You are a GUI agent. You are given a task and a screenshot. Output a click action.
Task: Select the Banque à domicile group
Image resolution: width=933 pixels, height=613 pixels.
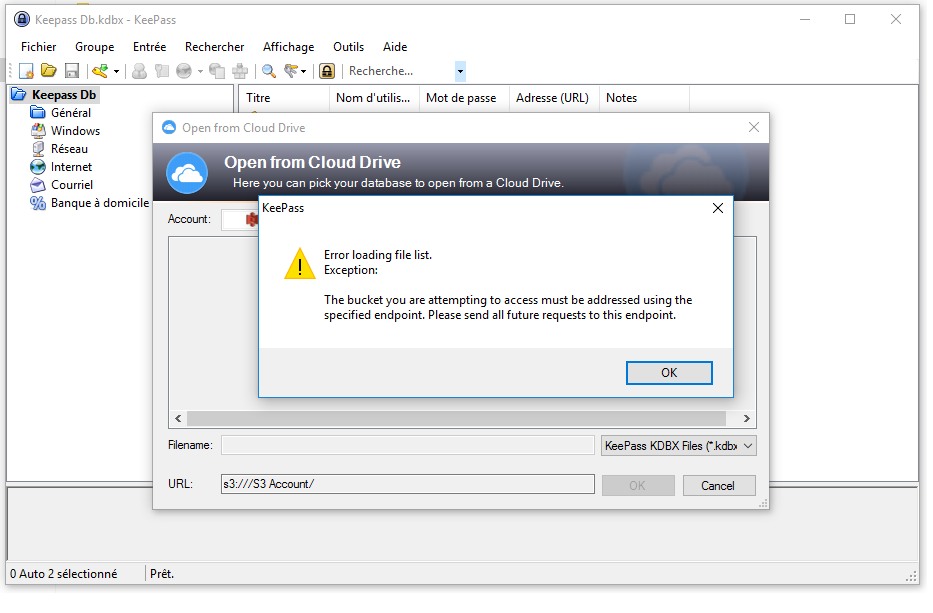point(100,203)
